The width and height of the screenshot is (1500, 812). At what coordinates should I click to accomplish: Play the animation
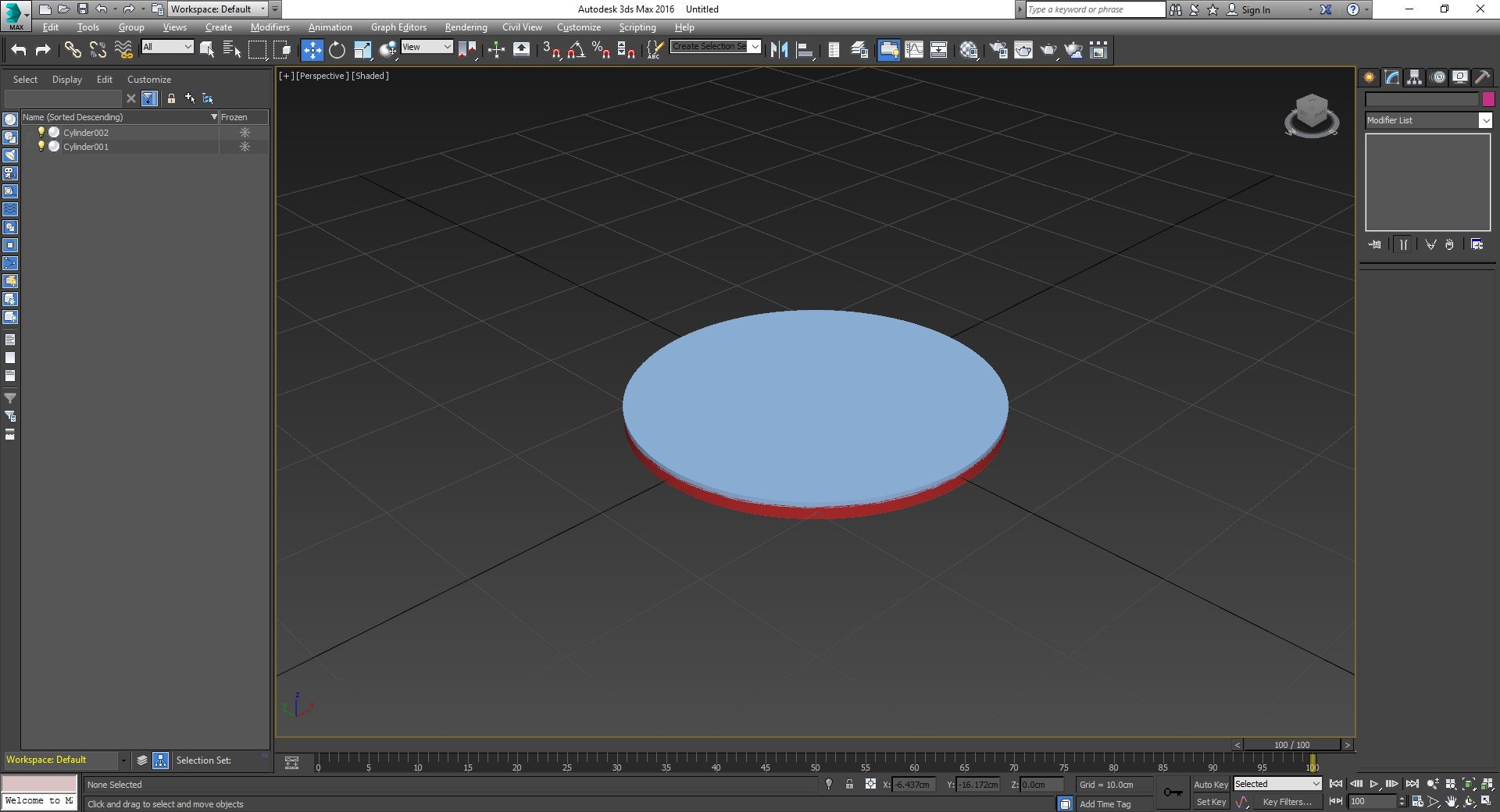point(1373,784)
